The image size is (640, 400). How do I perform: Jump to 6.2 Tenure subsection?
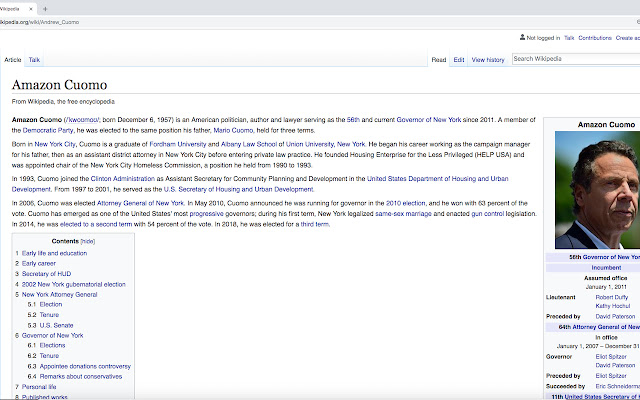point(49,356)
